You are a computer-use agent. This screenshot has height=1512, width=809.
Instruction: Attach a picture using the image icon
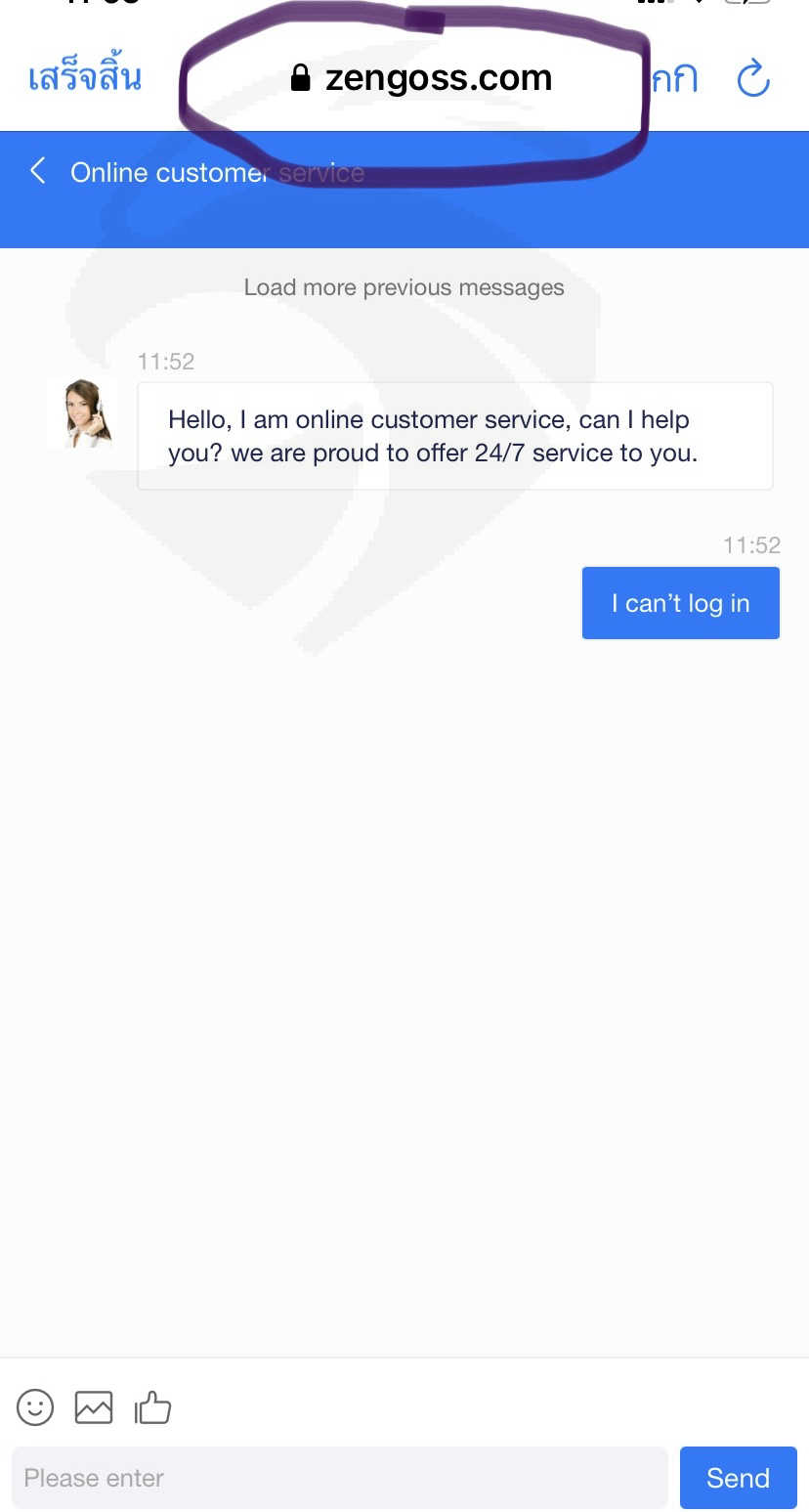(94, 1407)
